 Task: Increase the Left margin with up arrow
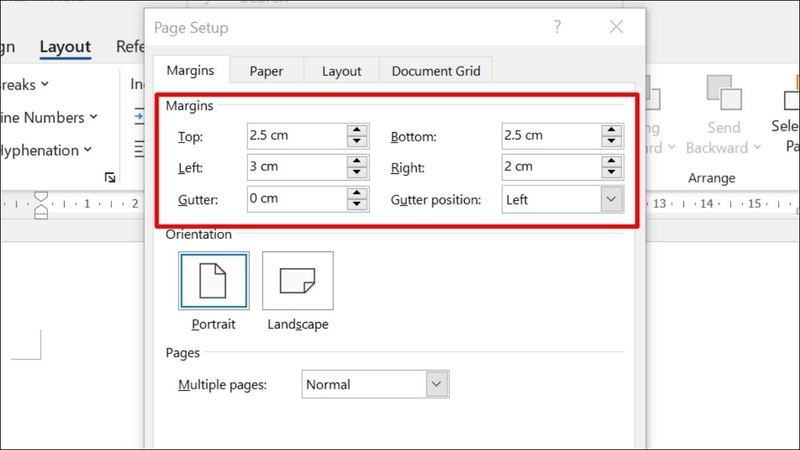(x=357, y=161)
